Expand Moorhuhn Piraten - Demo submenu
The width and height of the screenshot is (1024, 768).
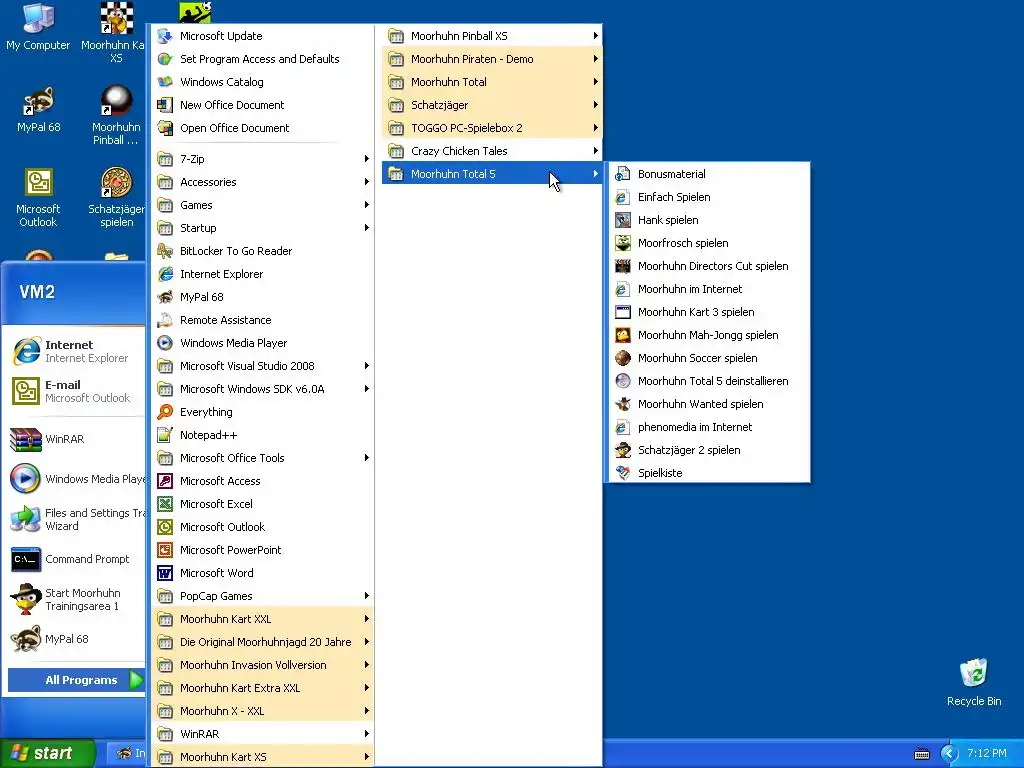pyautogui.click(x=492, y=59)
